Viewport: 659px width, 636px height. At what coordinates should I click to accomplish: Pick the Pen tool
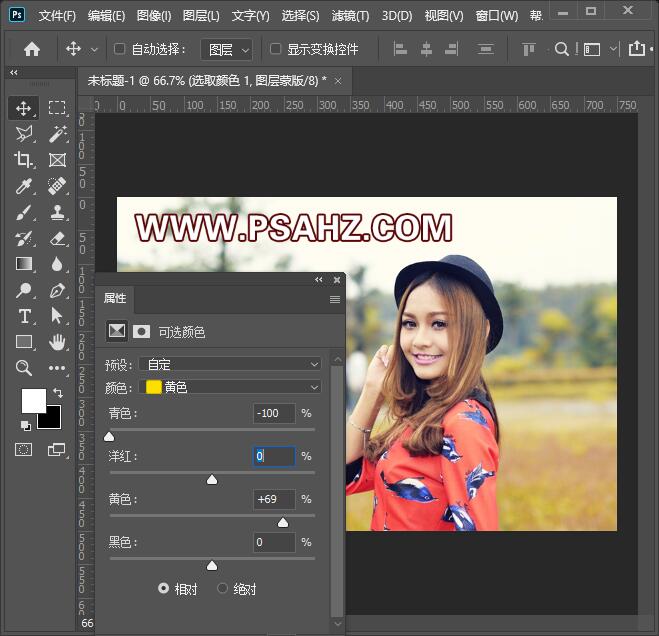coord(57,290)
